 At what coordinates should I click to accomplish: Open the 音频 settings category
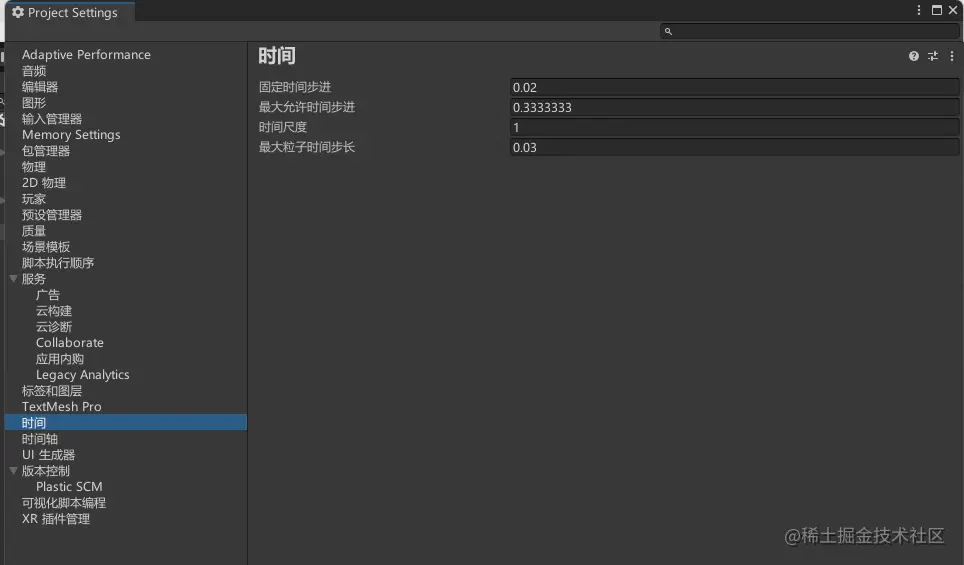tap(34, 71)
